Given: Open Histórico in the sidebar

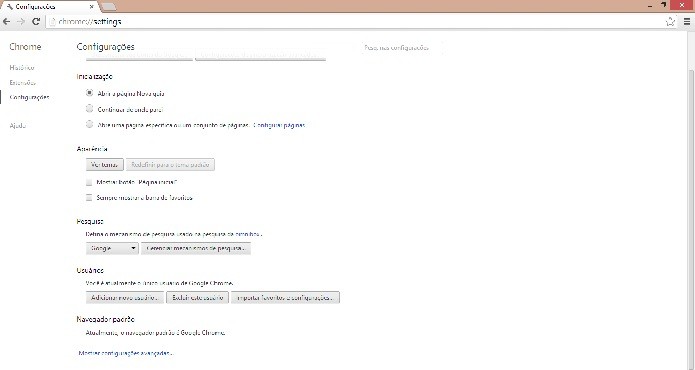Looking at the screenshot, I should tap(22, 67).
